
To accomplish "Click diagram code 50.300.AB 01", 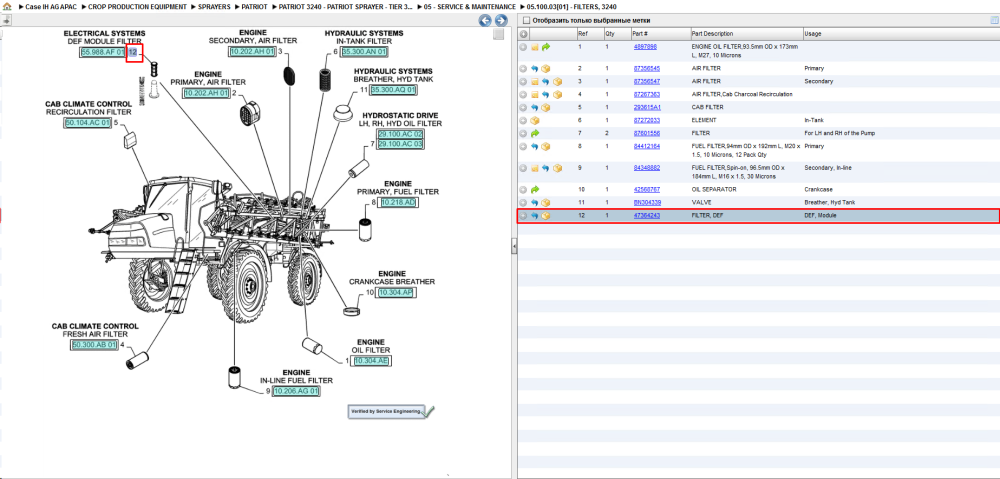I will pyautogui.click(x=94, y=345).
